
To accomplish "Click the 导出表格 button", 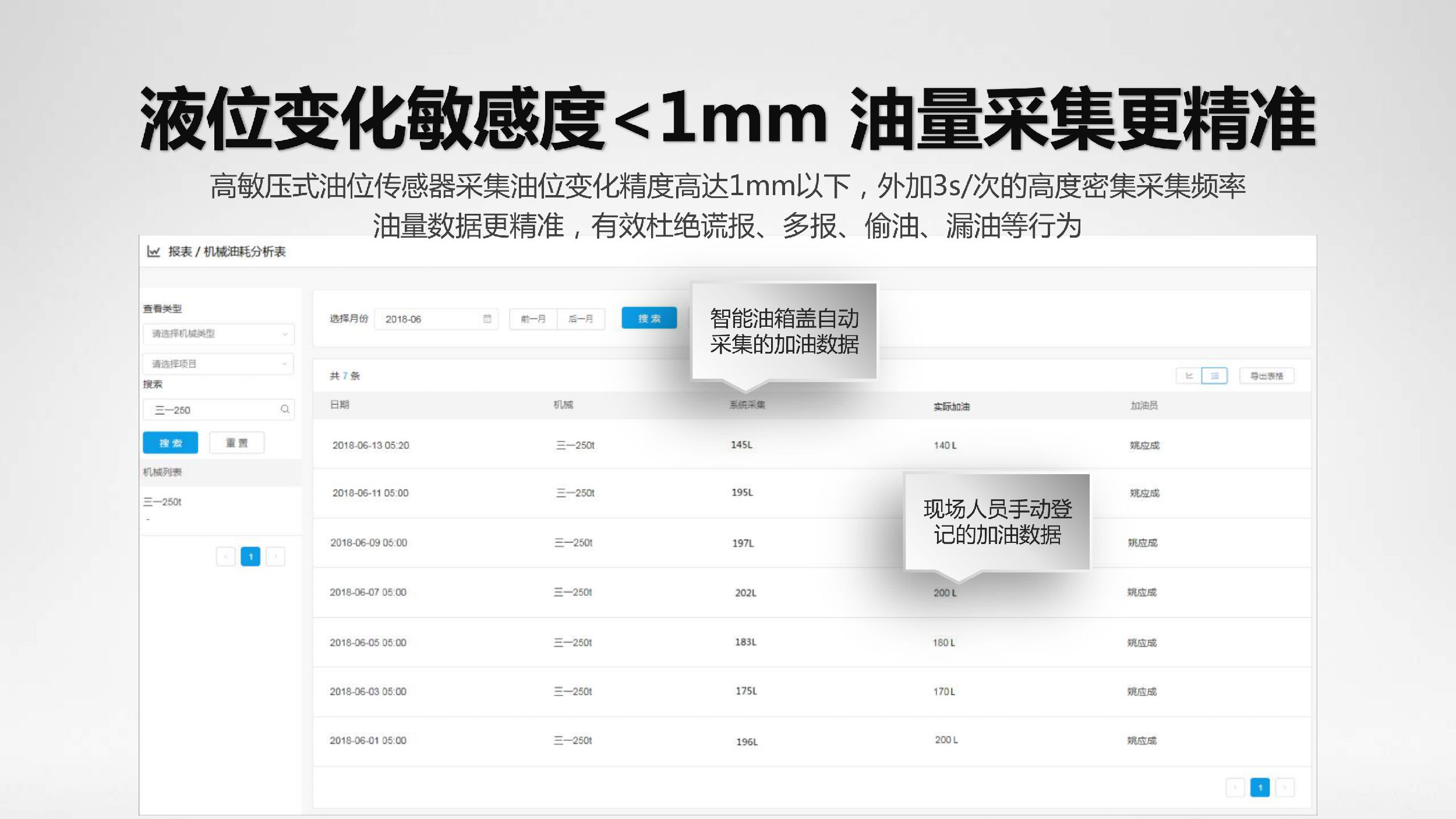I will pos(1267,376).
